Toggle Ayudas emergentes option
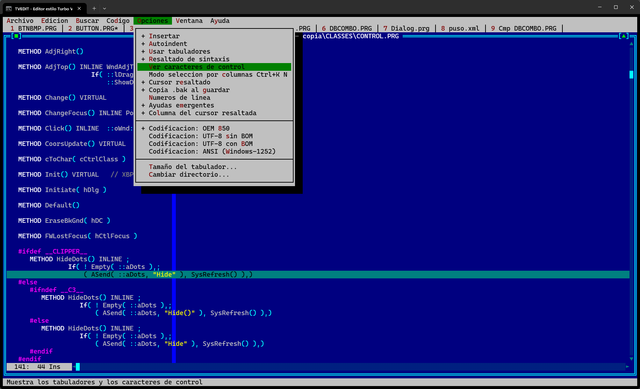Image resolution: width=640 pixels, height=389 pixels. 214,105
